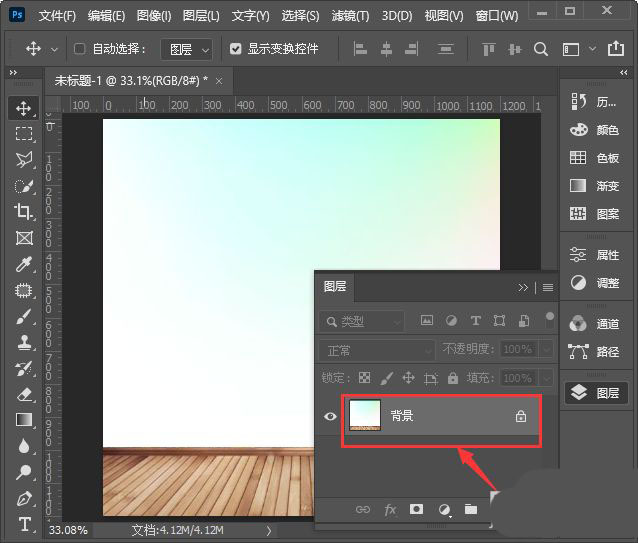Image resolution: width=638 pixels, height=543 pixels.
Task: Open the Swatches (色板) panel
Action: click(x=594, y=158)
